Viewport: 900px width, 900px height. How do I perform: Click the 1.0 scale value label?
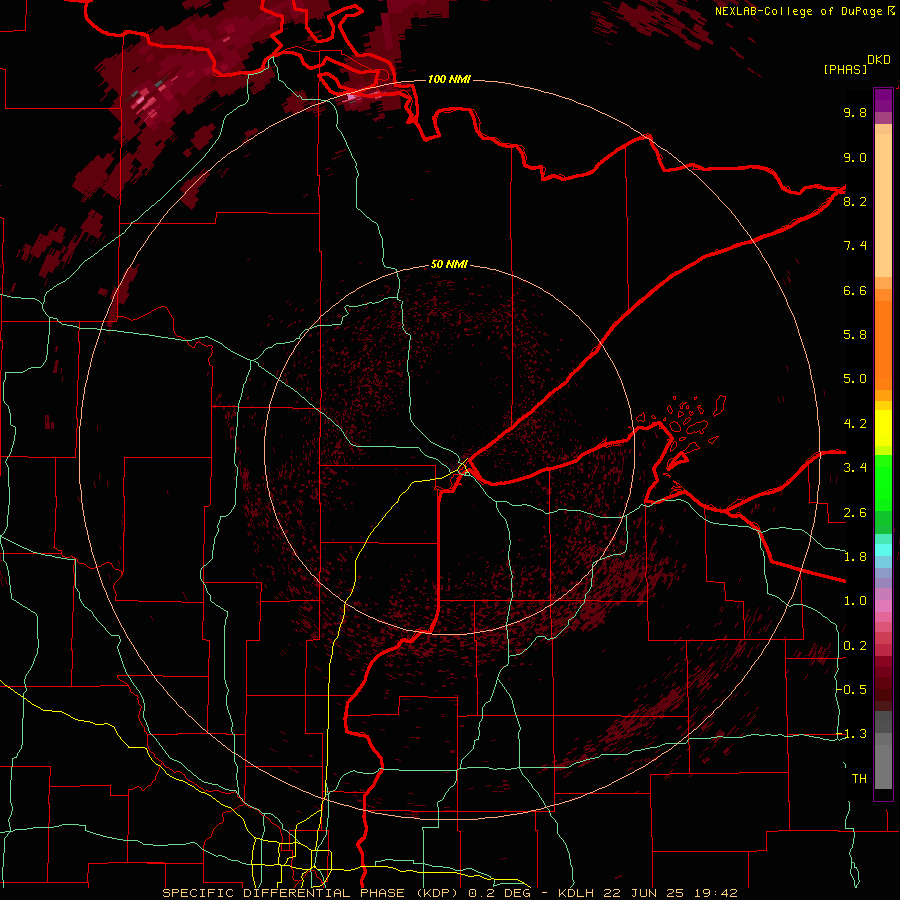pyautogui.click(x=855, y=601)
